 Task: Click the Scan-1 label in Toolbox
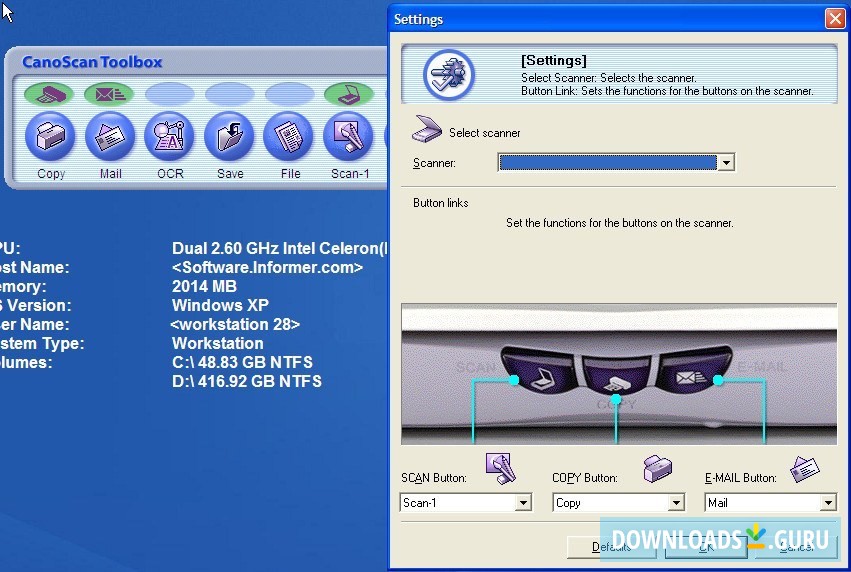350,174
